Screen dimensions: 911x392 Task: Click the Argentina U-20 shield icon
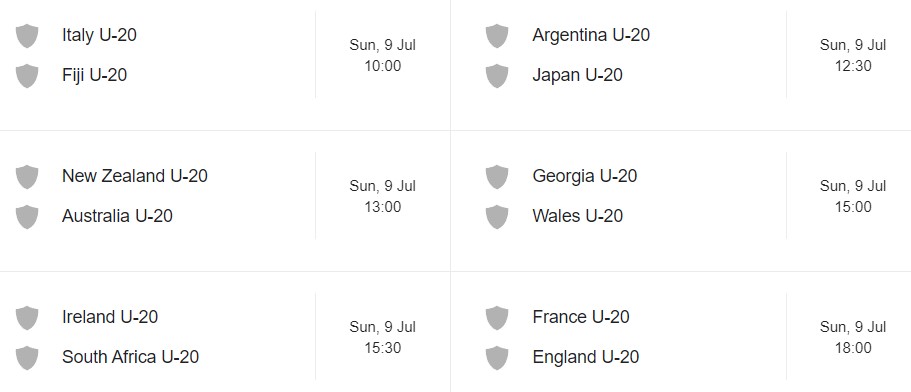tap(497, 35)
